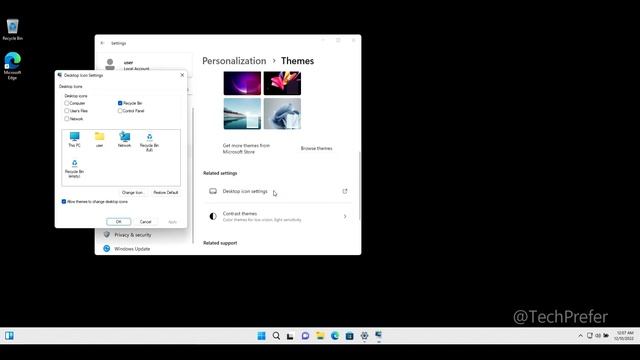Viewport: 640px width, 360px height.
Task: Click the Change Icon button
Action: [x=133, y=192]
